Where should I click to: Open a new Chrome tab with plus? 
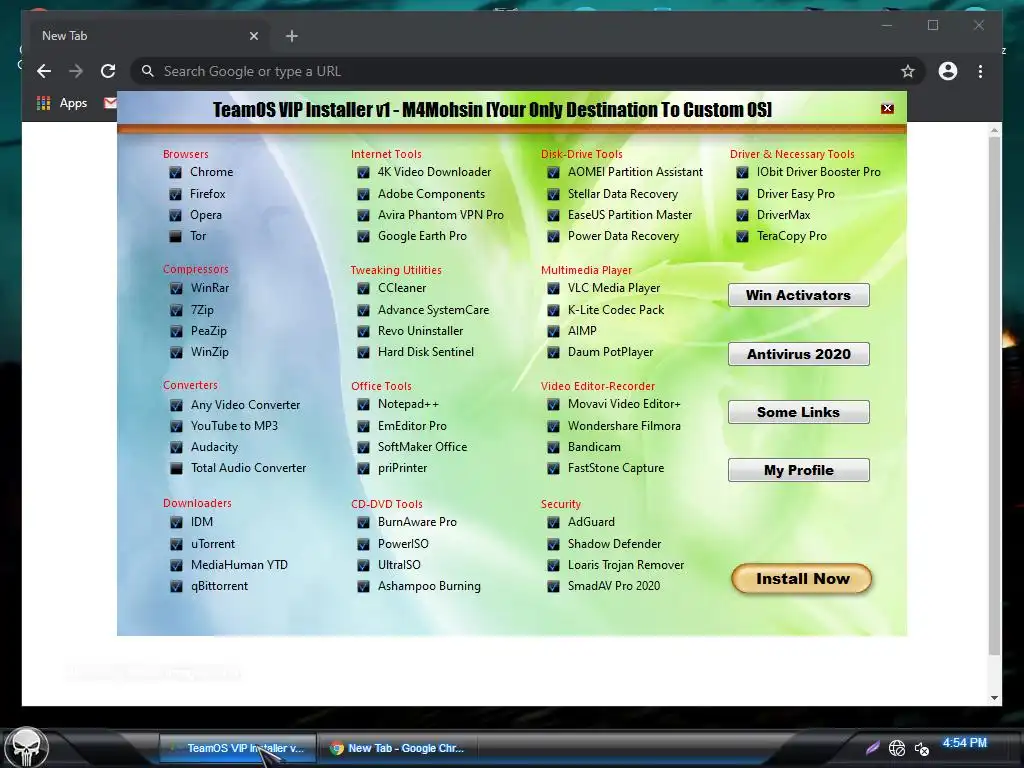pyautogui.click(x=292, y=36)
